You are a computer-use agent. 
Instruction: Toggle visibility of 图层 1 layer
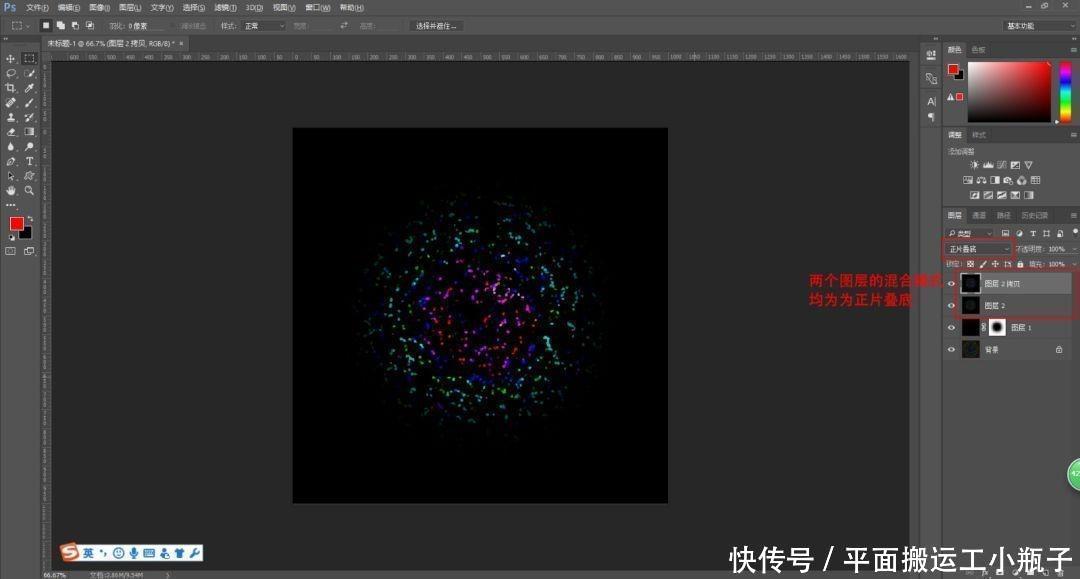tap(951, 328)
